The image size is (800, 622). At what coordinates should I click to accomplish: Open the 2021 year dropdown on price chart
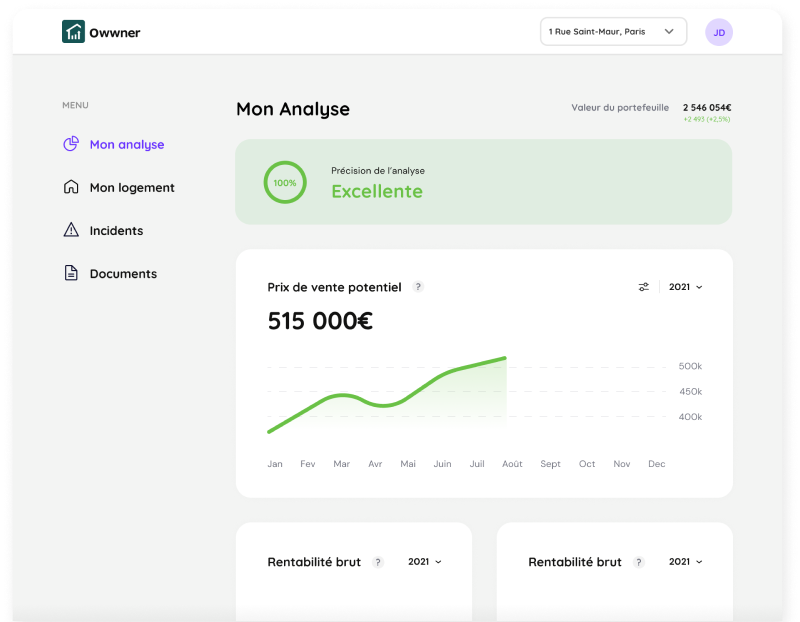[x=685, y=287]
